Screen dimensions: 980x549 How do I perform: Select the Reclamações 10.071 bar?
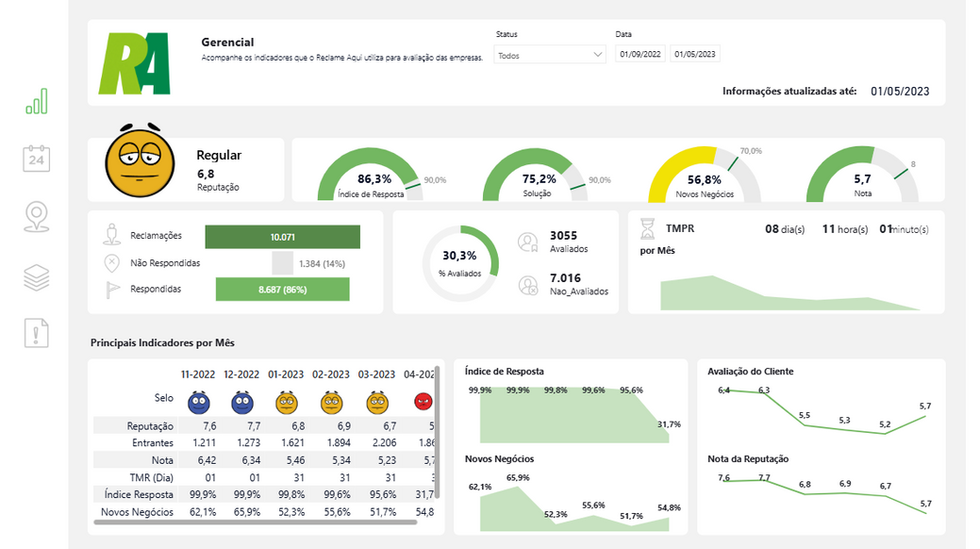(282, 237)
